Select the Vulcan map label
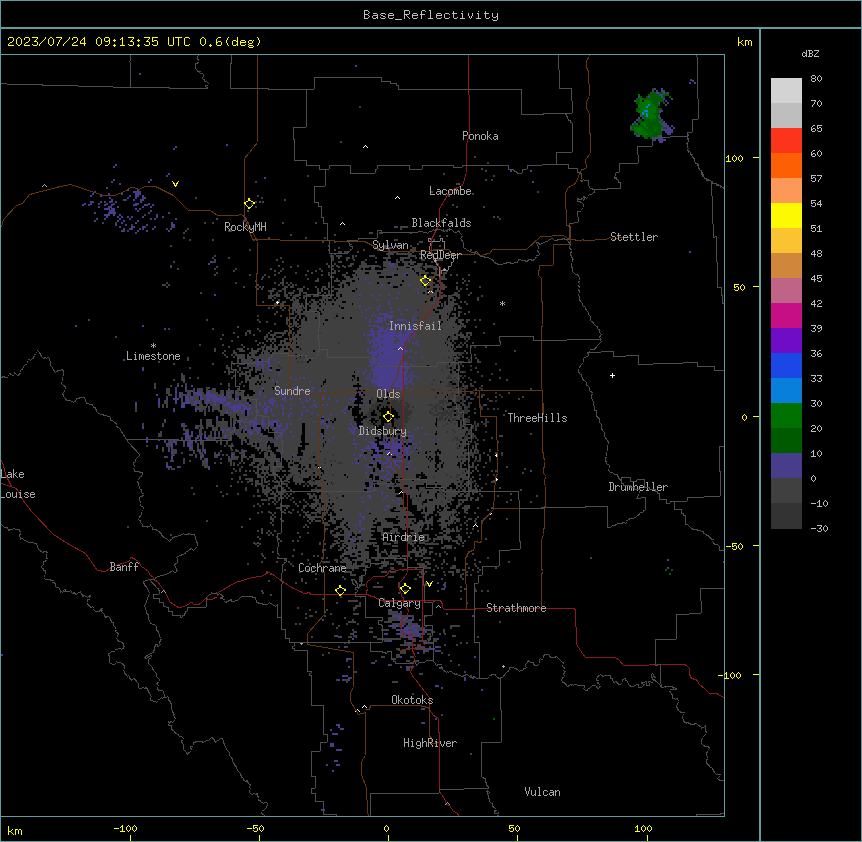The image size is (862, 842). 542,792
